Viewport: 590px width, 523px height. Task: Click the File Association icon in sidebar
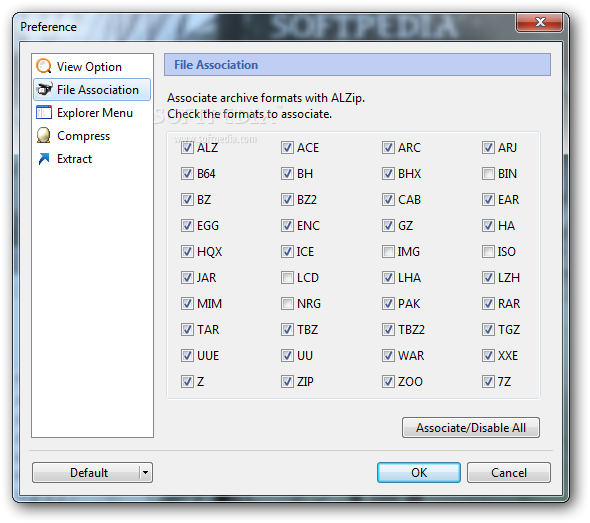[44, 90]
